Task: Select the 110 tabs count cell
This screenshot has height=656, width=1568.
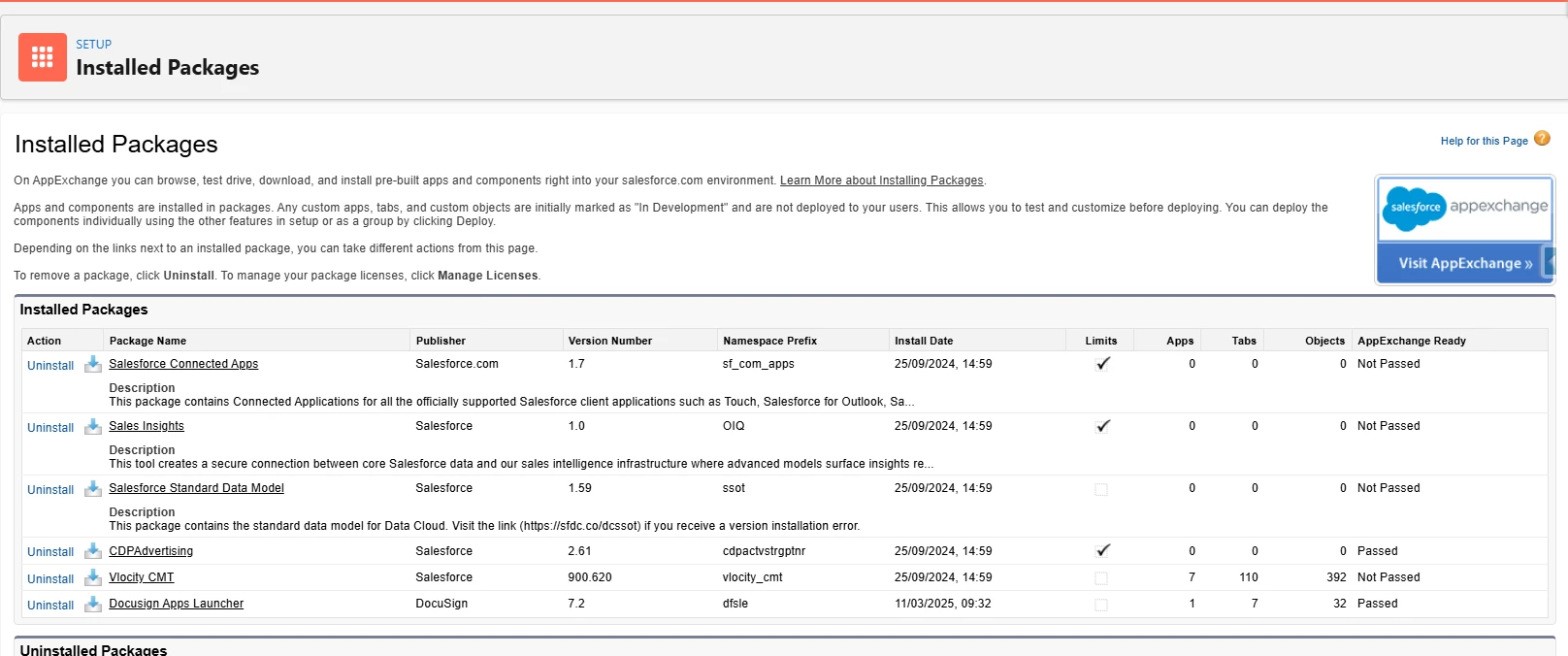Action: (x=1249, y=577)
